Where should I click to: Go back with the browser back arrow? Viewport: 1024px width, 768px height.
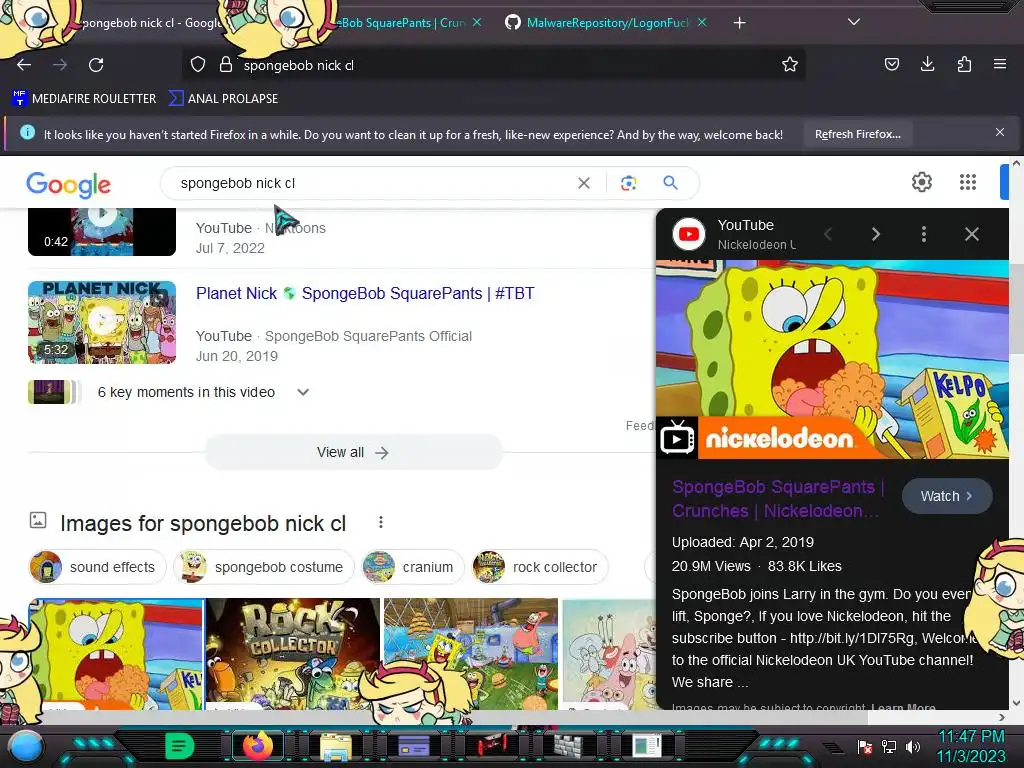point(24,65)
